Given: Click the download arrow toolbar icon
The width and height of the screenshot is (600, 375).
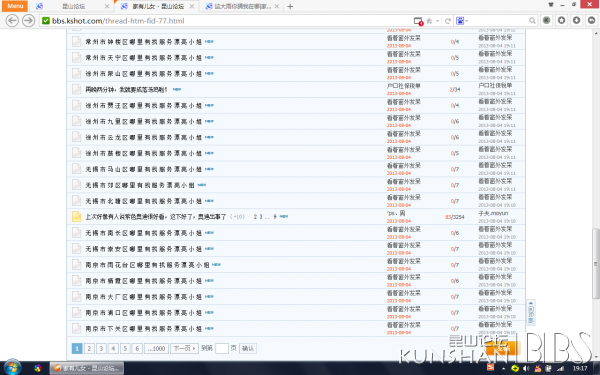Looking at the screenshot, I should (x=576, y=20).
